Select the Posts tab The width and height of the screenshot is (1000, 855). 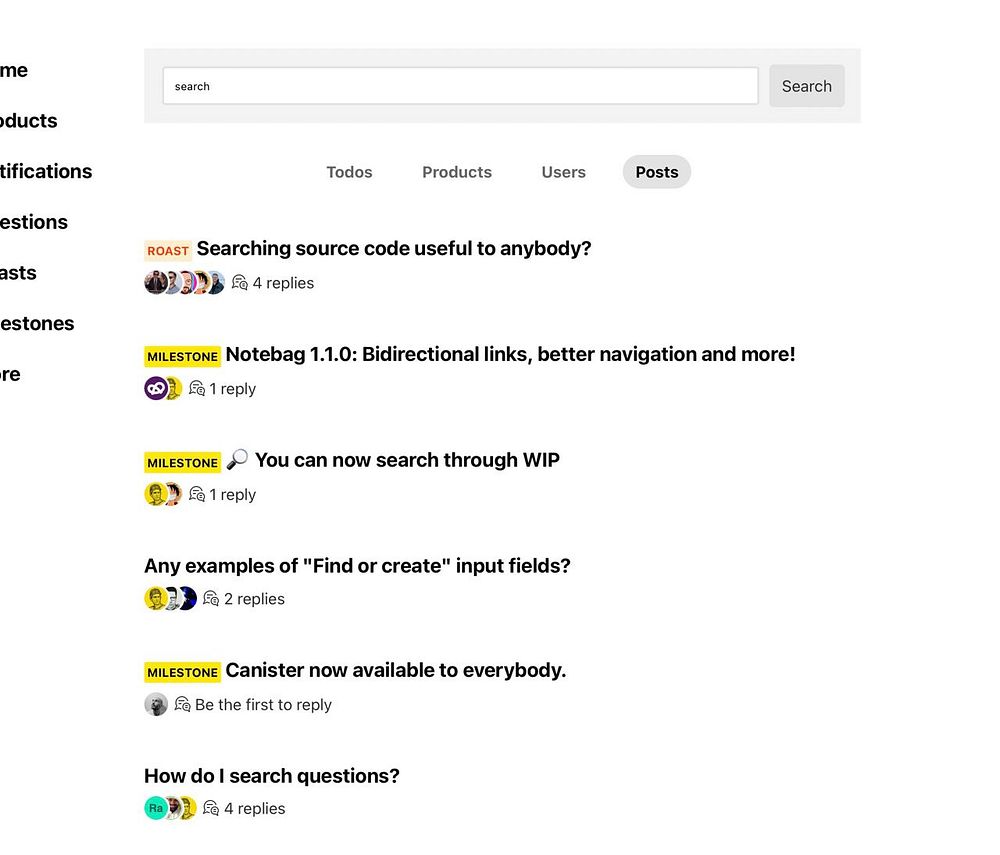click(657, 172)
